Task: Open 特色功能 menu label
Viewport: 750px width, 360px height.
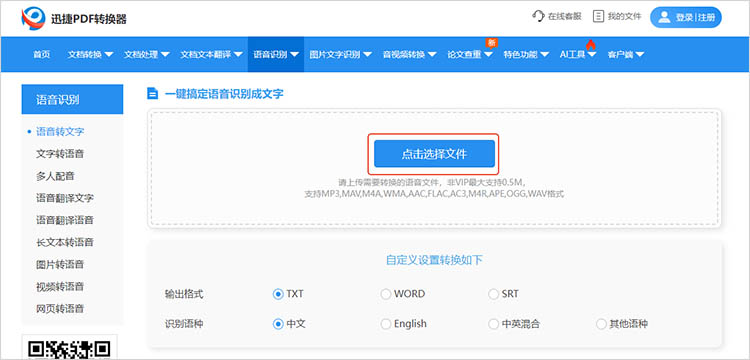Action: point(520,55)
